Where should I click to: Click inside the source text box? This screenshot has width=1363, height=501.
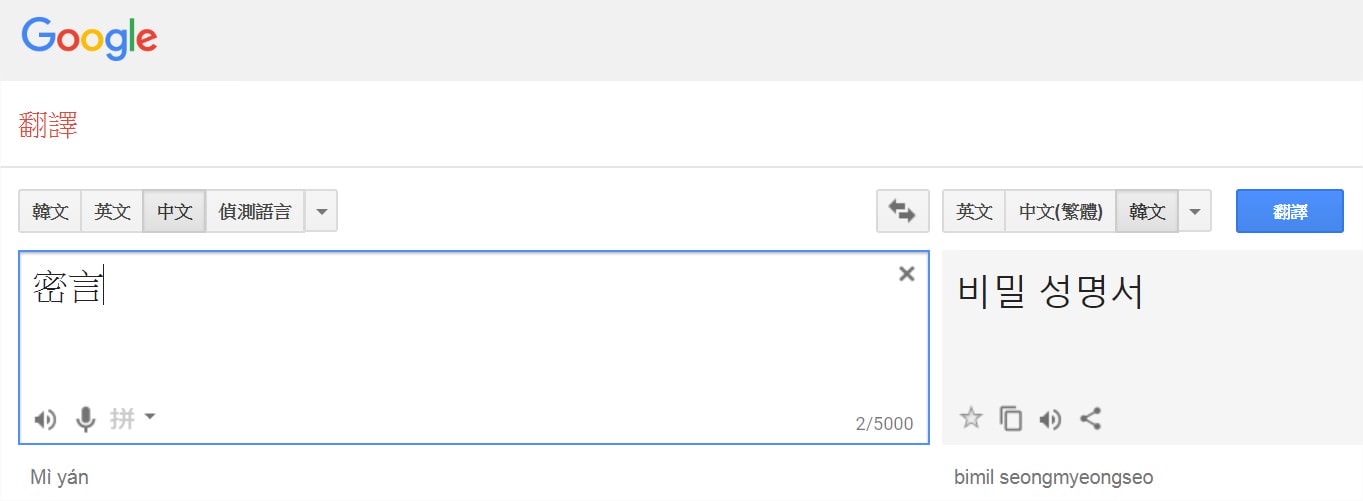click(470, 340)
